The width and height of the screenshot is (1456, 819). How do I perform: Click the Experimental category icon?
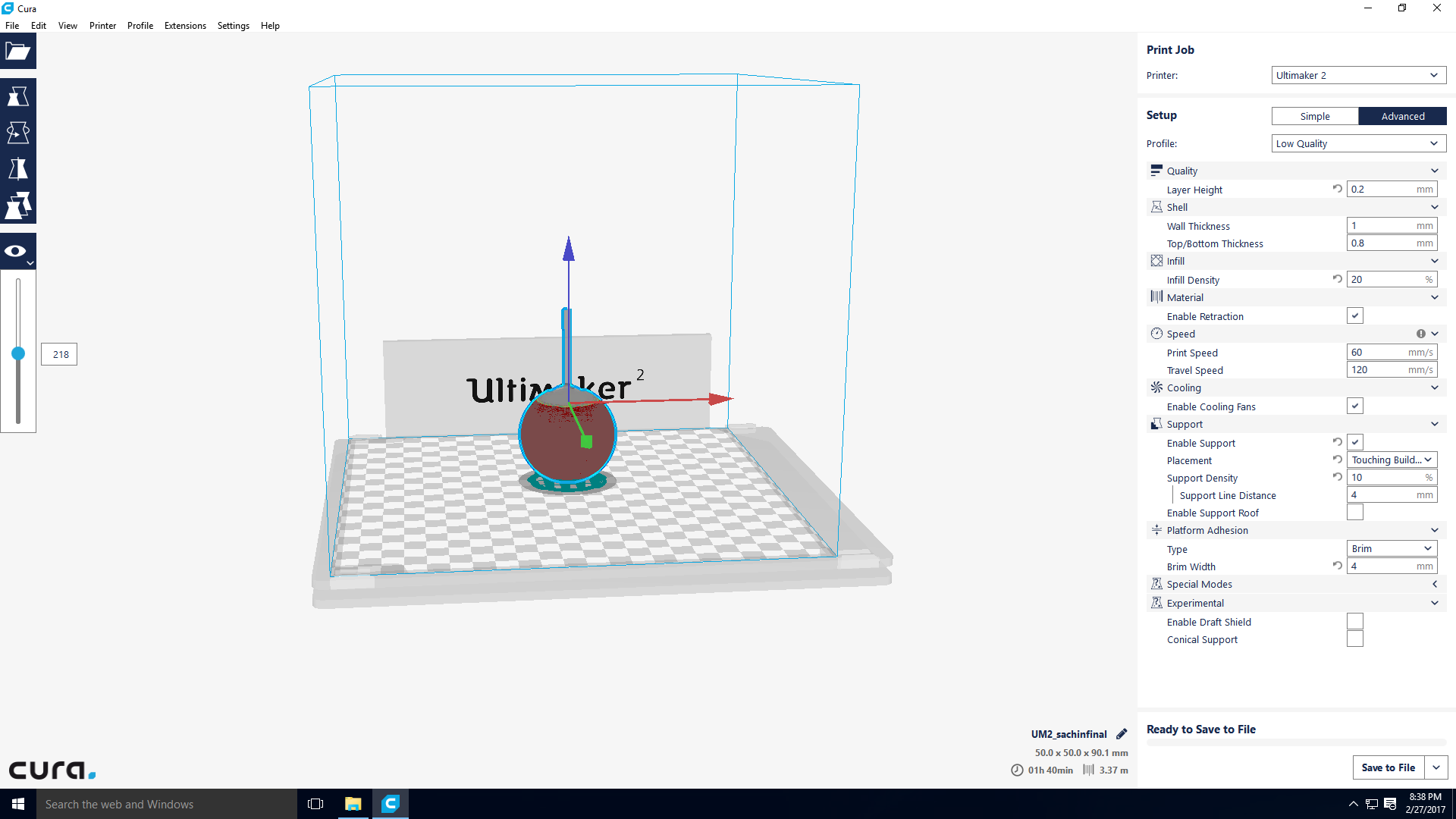[x=1156, y=603]
